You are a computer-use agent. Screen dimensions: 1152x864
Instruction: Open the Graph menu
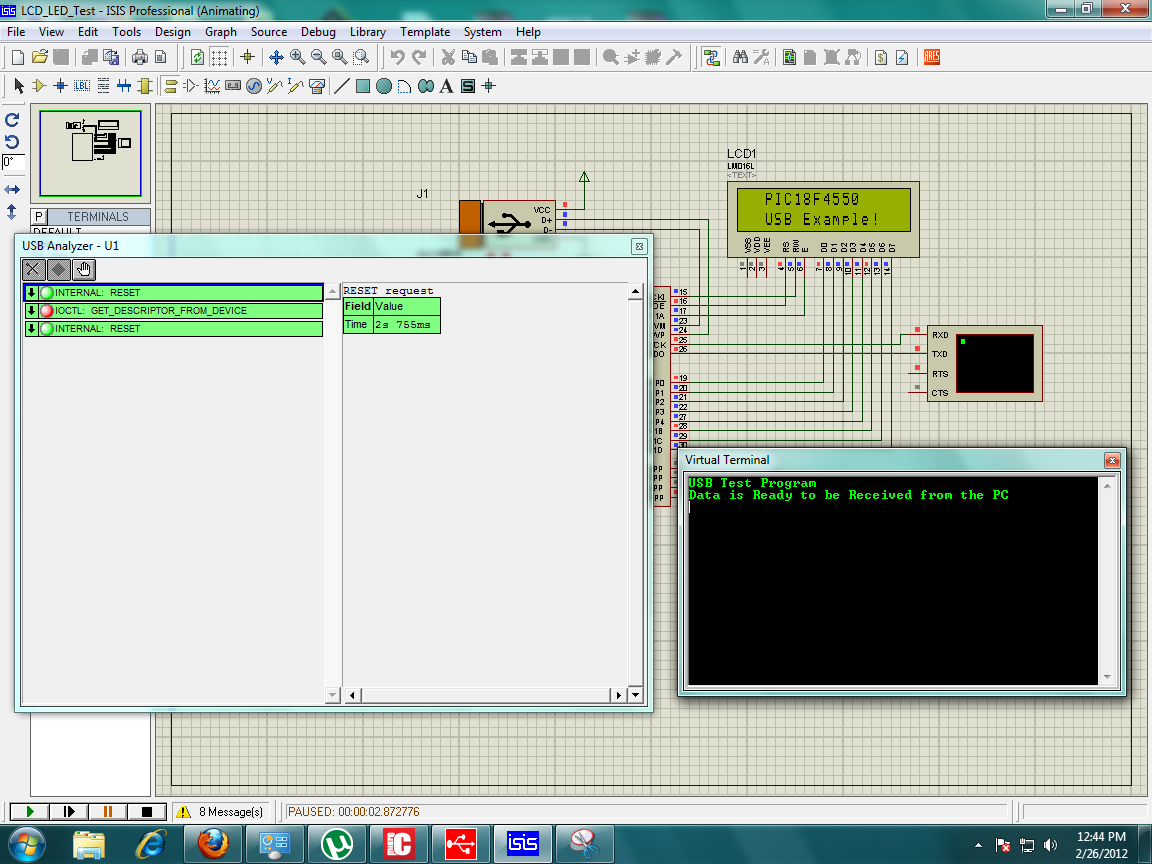(x=221, y=31)
